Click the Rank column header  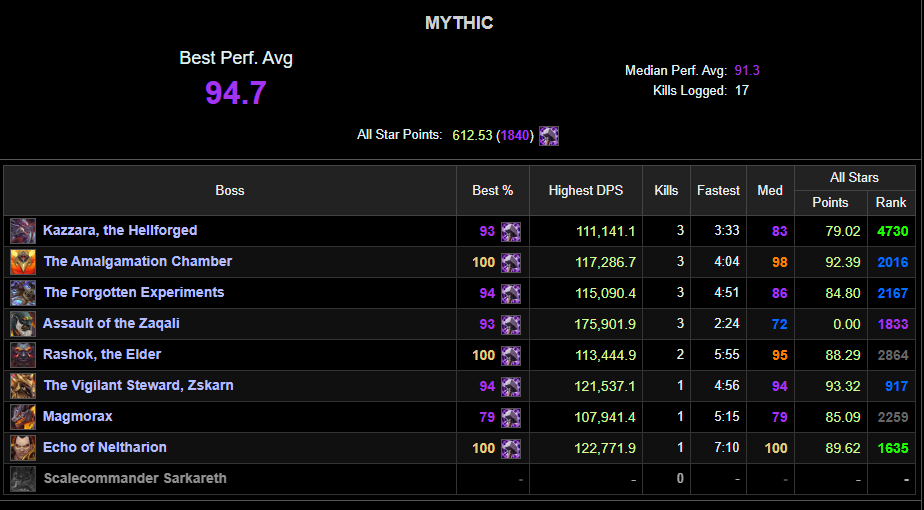click(x=890, y=202)
